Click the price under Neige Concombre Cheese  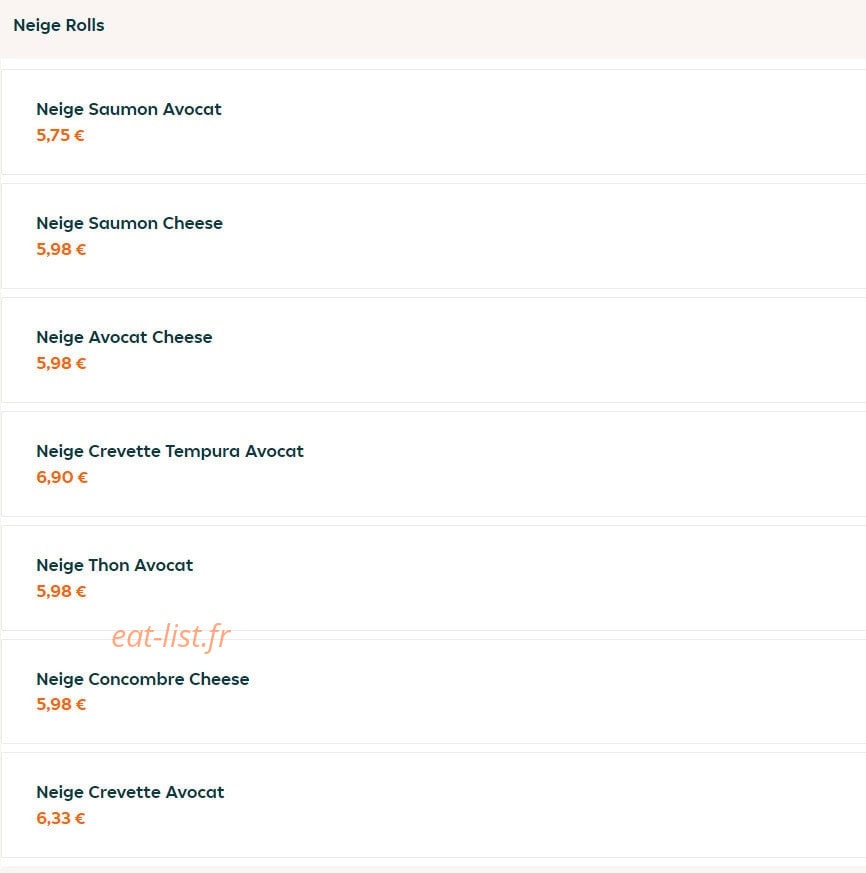(61, 705)
